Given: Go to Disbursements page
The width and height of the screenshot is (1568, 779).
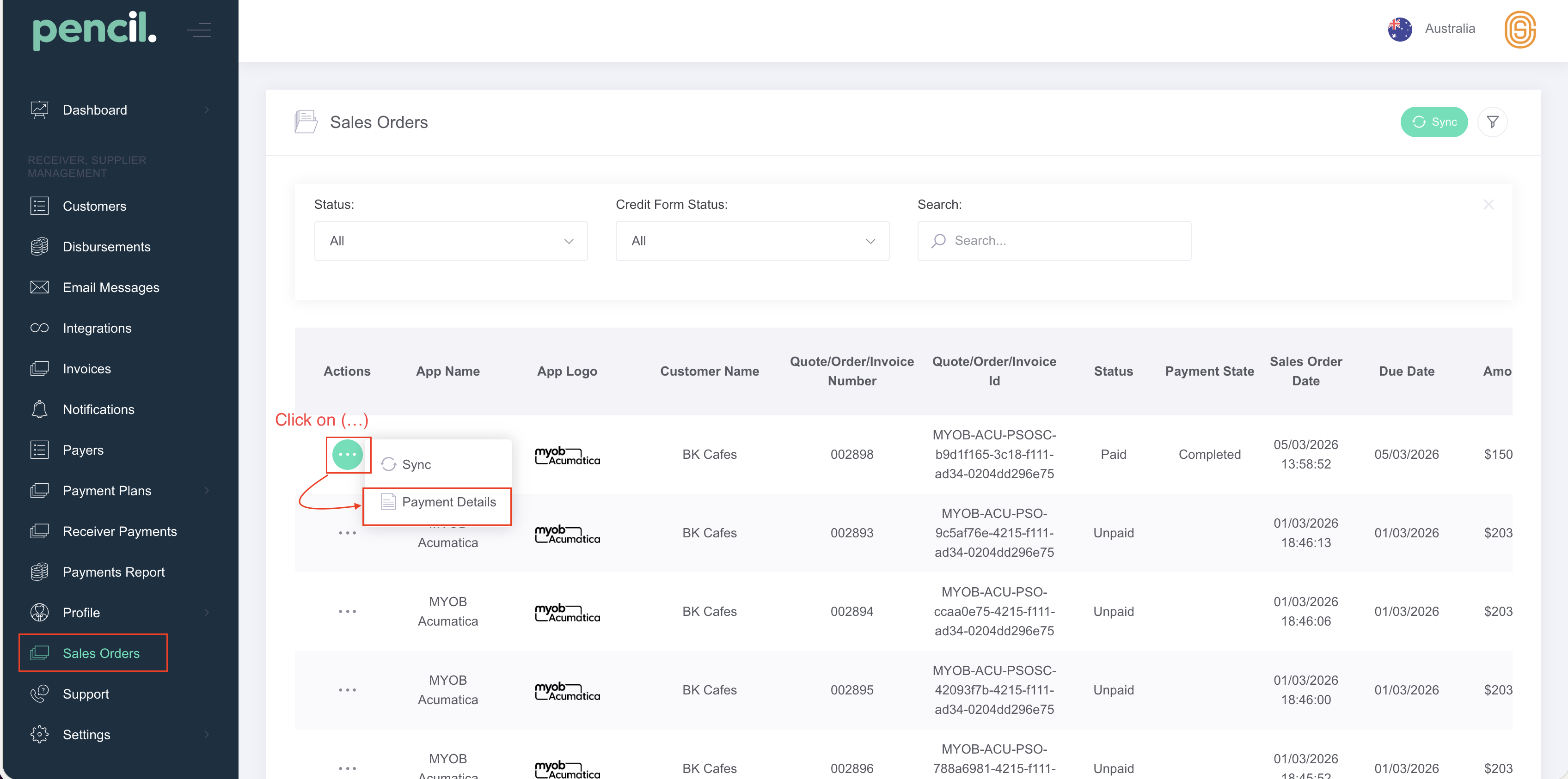Looking at the screenshot, I should [x=106, y=247].
